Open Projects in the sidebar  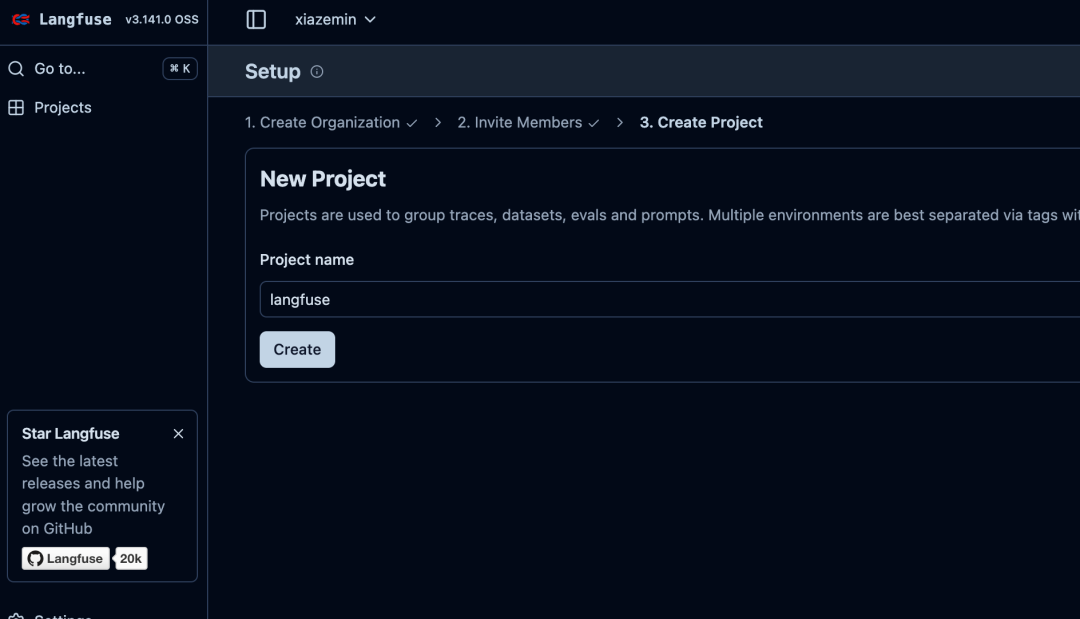tap(62, 108)
